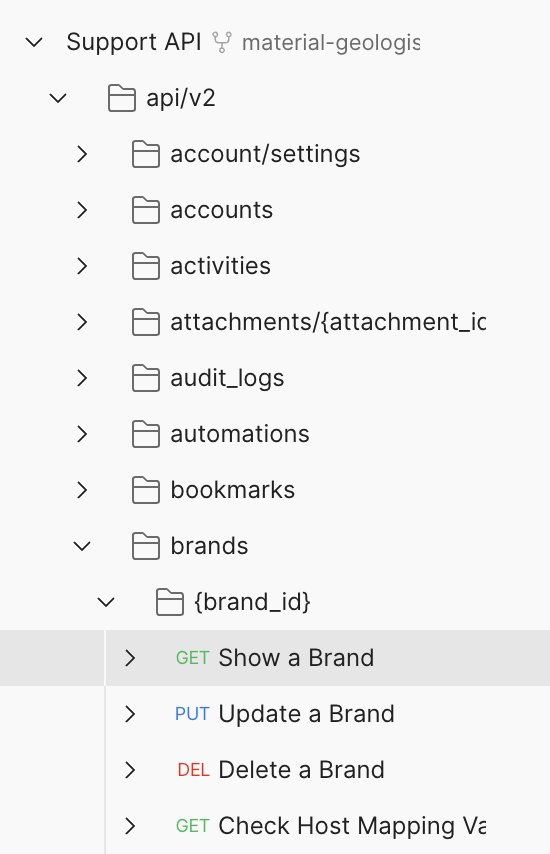Click the DEL badge on Delete a Brand
The width and height of the screenshot is (550, 854).
tap(193, 770)
